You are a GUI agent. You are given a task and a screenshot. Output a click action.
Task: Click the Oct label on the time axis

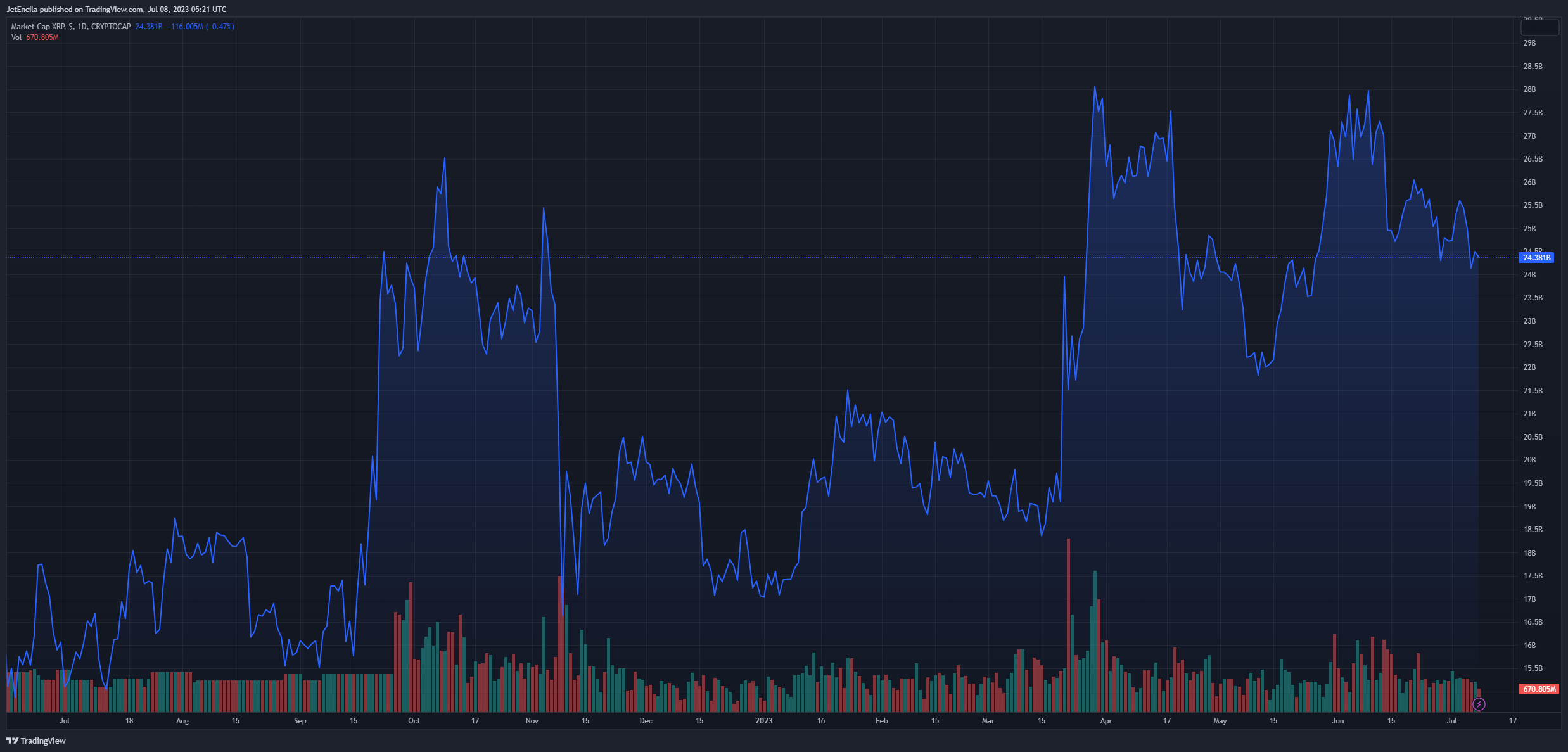pos(414,721)
